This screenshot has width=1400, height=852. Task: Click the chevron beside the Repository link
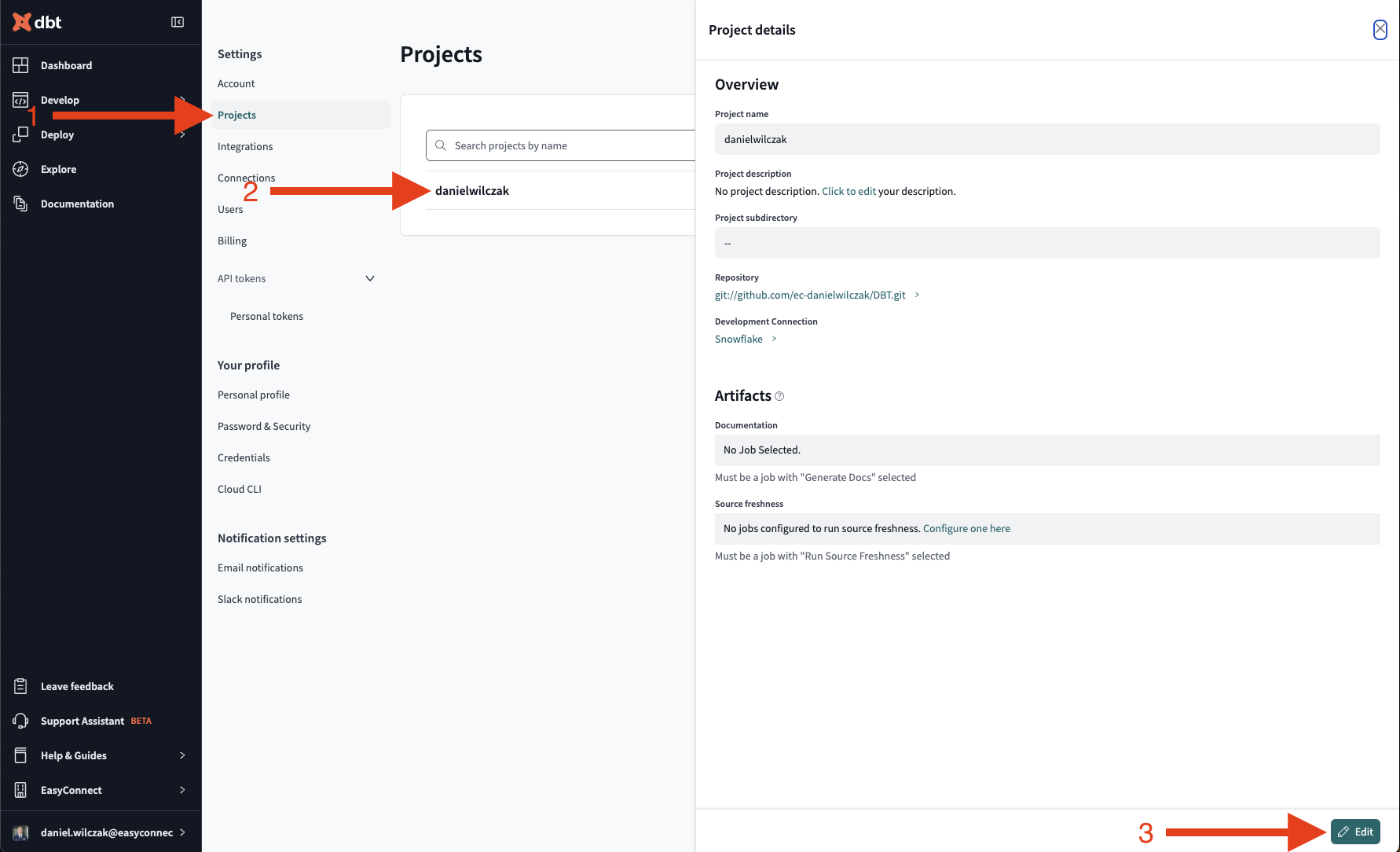click(917, 295)
